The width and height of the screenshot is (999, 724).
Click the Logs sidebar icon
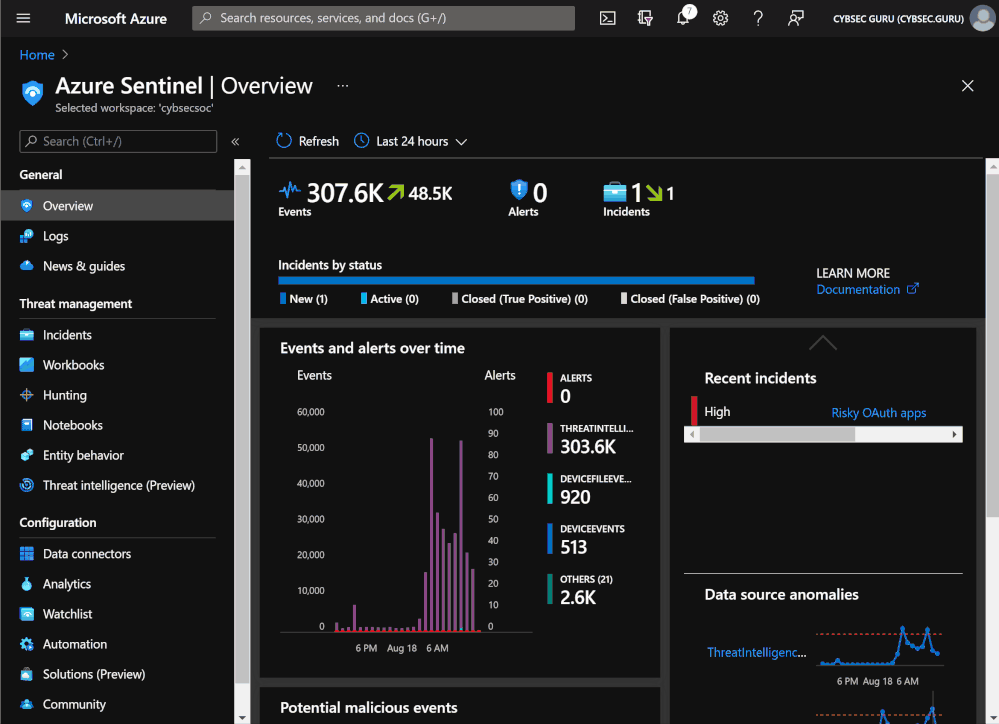[x=27, y=236]
